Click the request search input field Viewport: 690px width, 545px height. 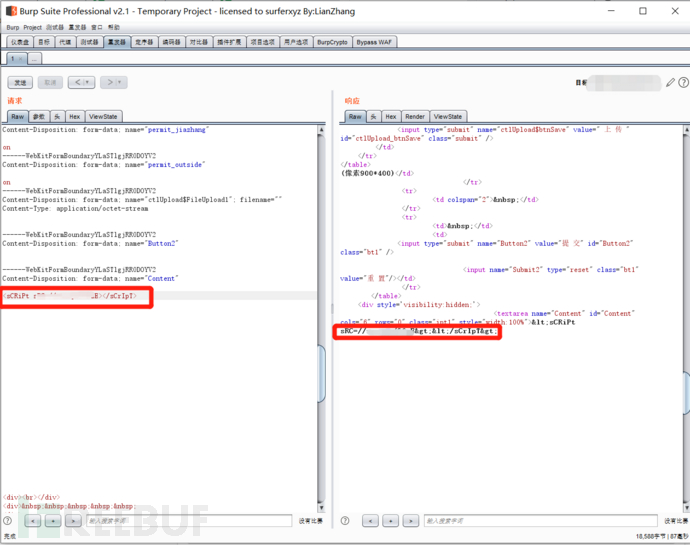[189, 521]
